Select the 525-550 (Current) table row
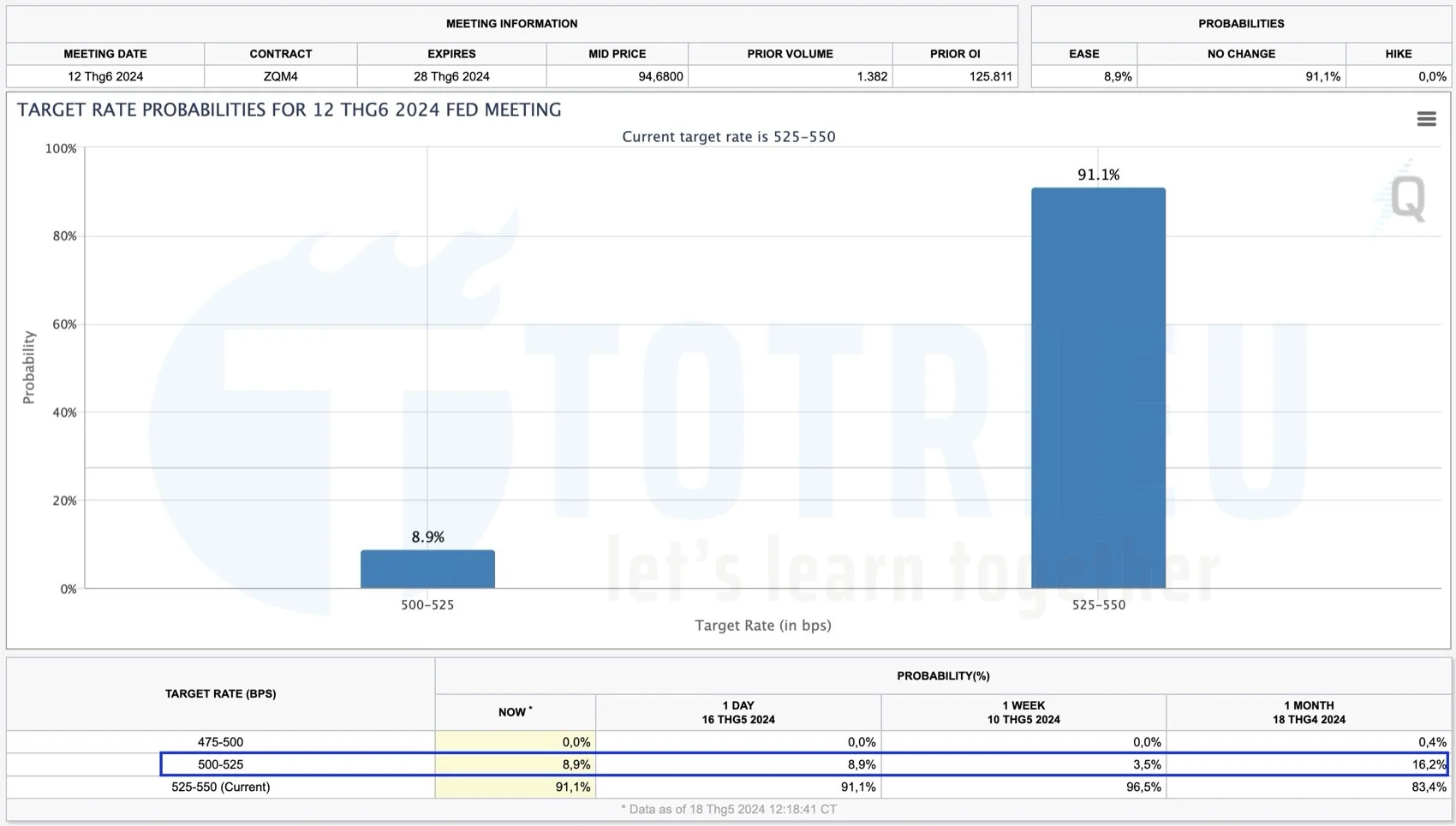 220,787
